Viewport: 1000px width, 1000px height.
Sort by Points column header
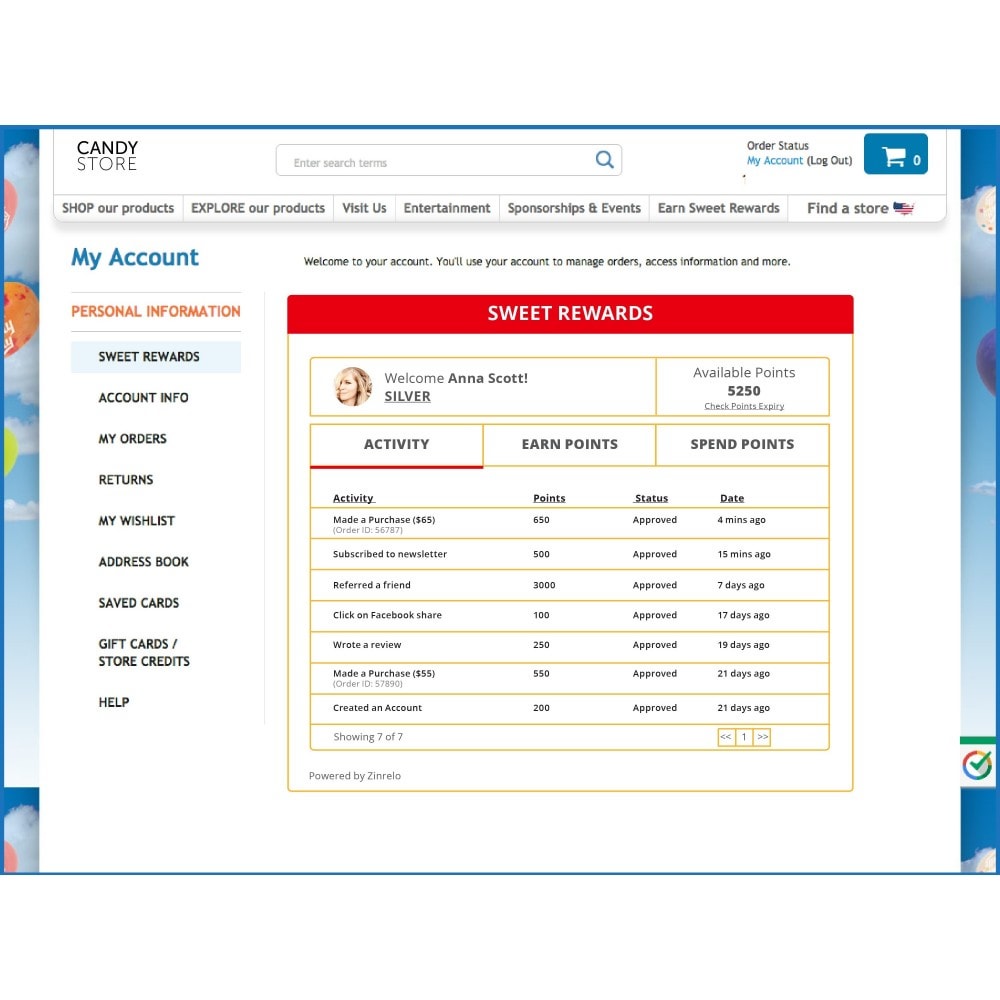click(549, 498)
